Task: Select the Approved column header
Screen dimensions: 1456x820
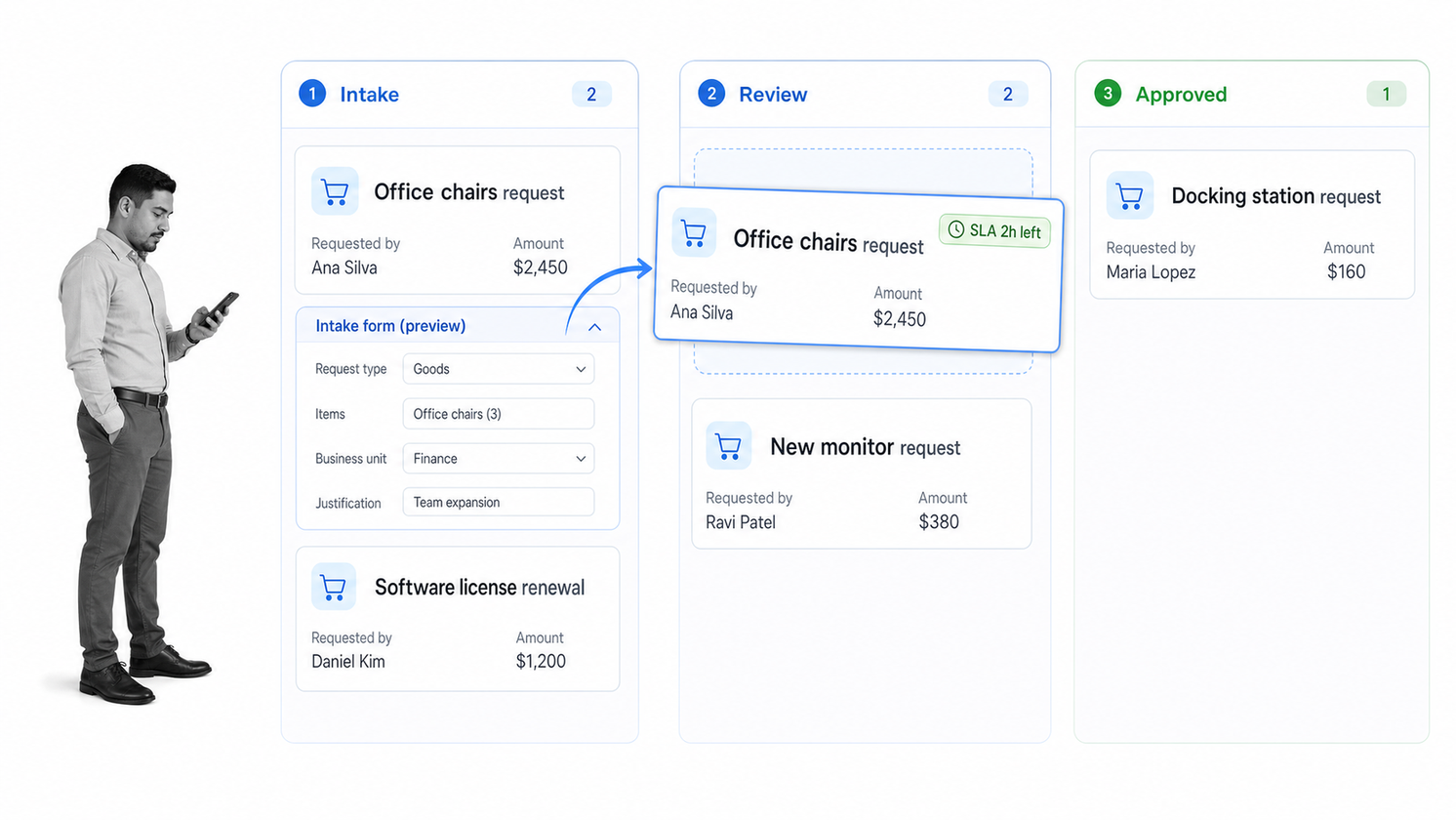Action: 1252,95
